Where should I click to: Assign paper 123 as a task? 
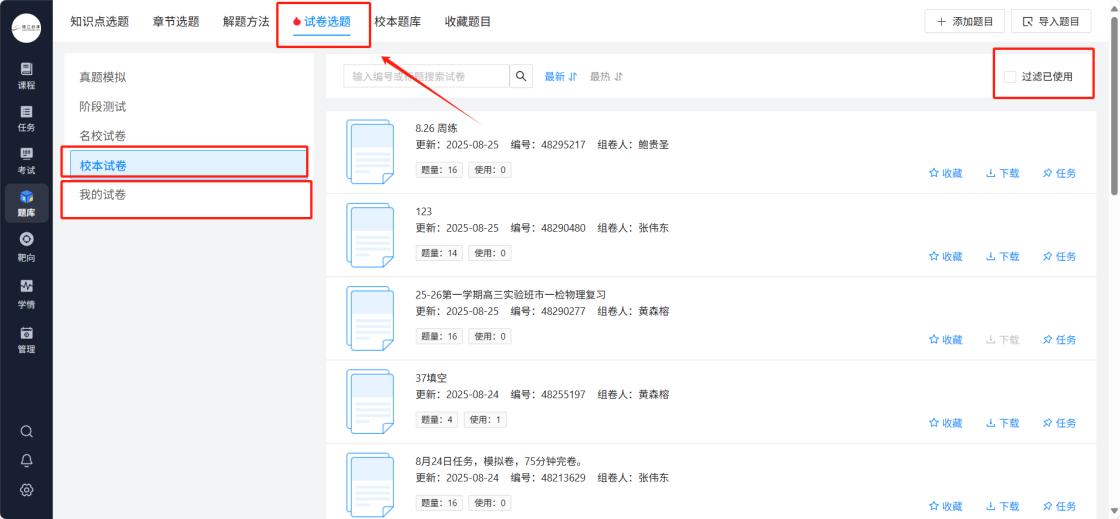pos(1059,256)
